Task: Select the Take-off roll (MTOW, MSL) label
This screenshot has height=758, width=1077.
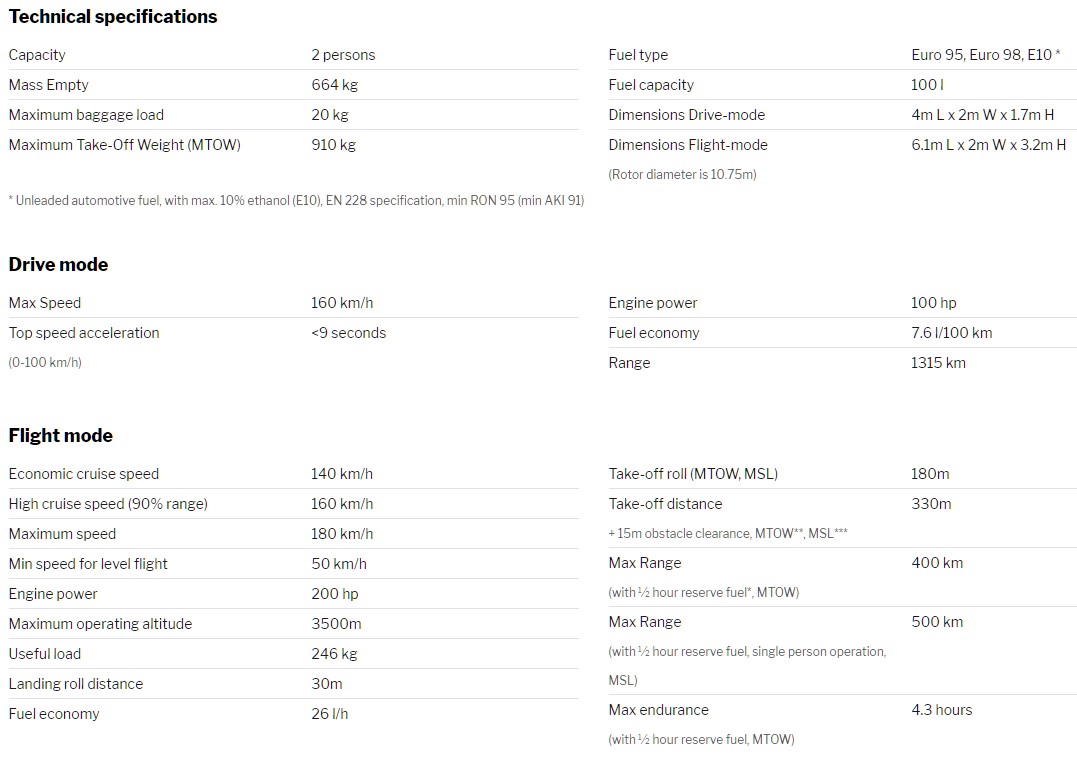Action: pos(693,474)
